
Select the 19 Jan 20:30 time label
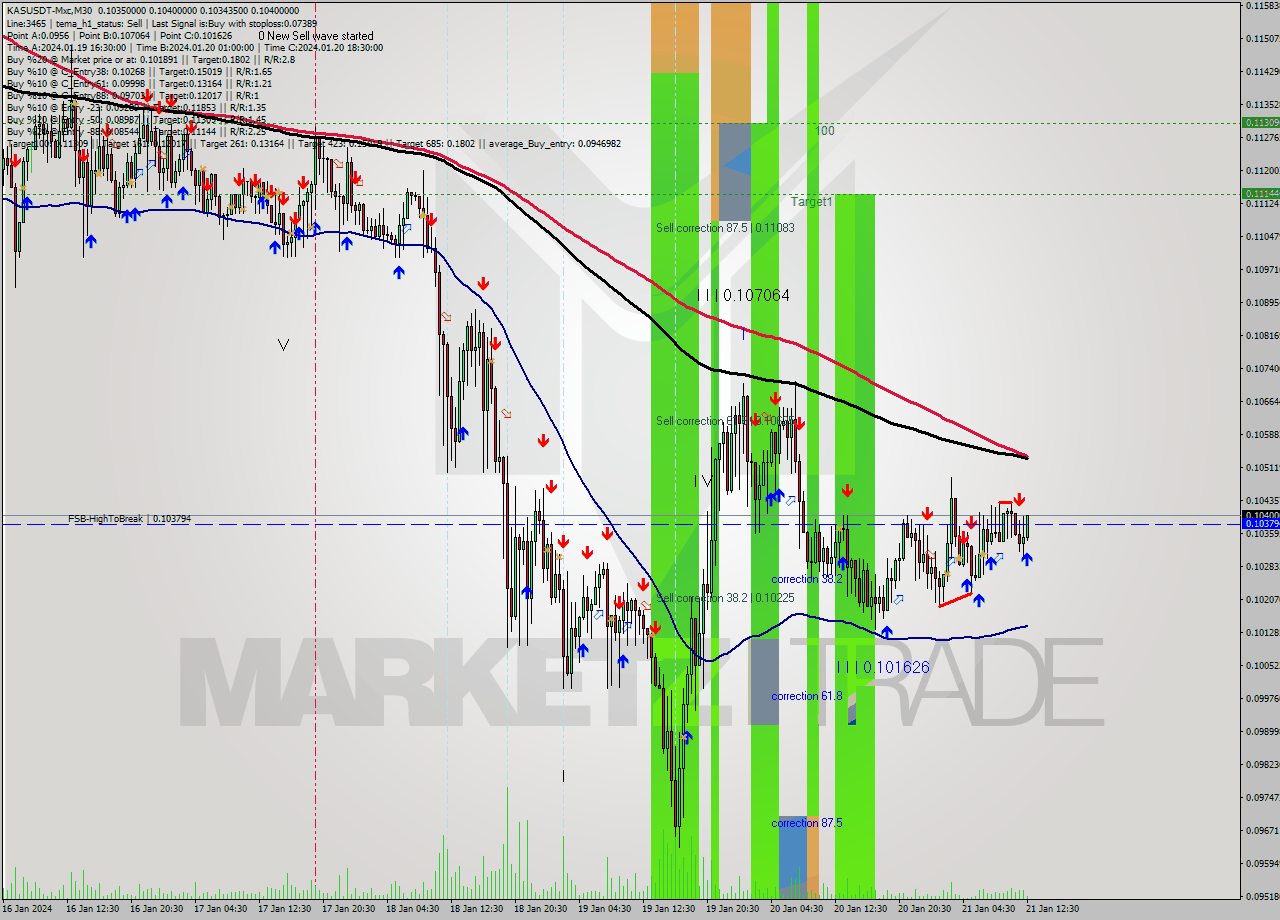pyautogui.click(x=732, y=909)
